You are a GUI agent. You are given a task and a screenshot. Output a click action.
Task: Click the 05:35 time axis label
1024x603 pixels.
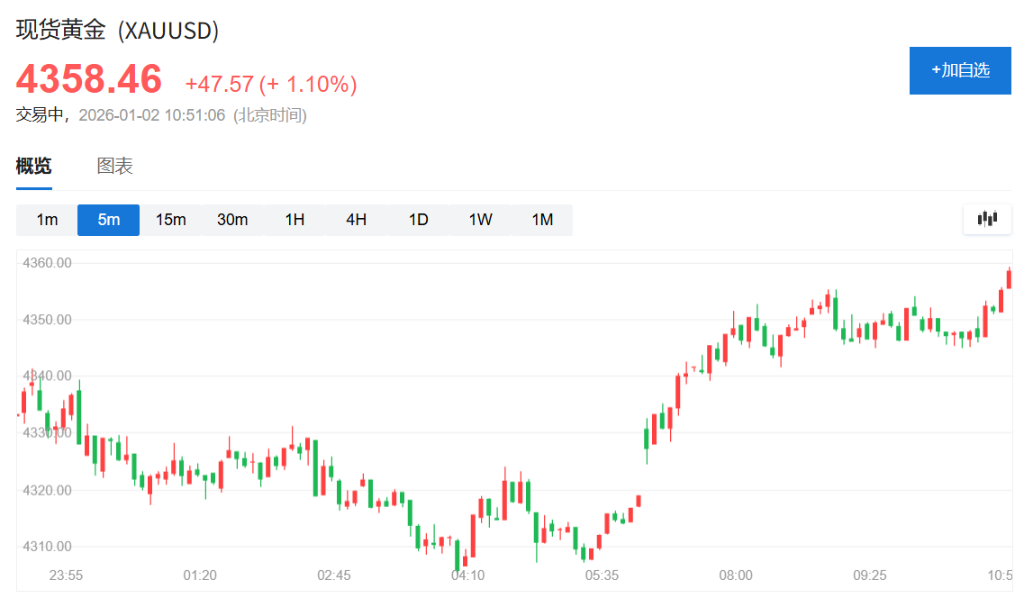click(x=600, y=575)
